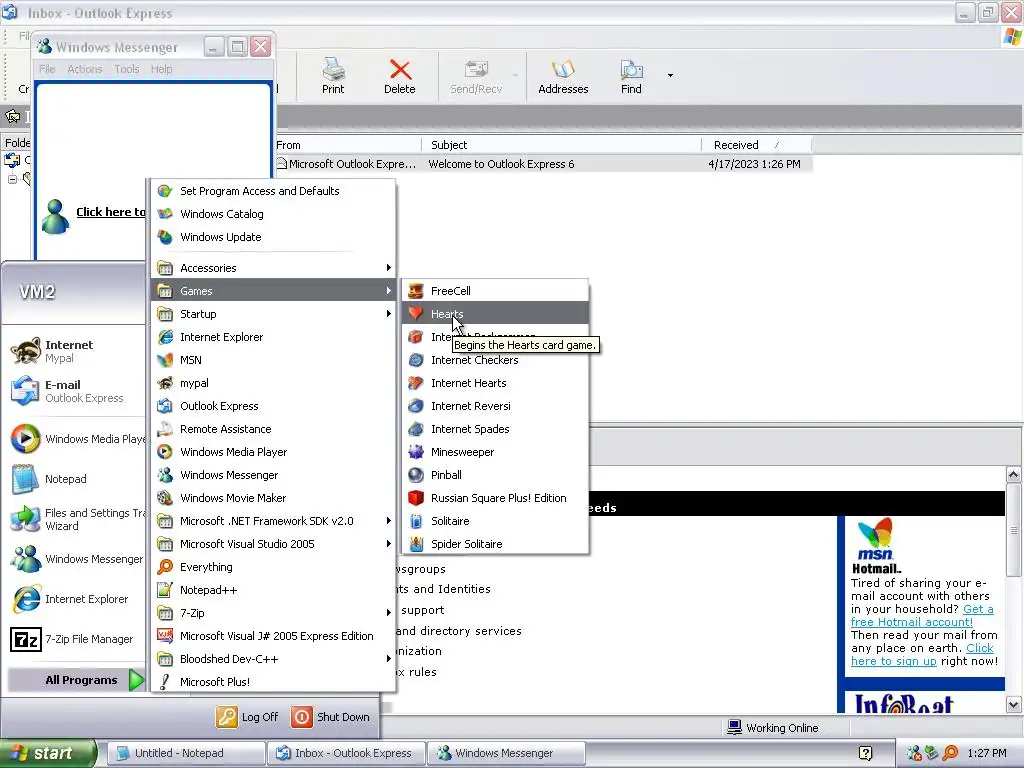
Task: Open pinned Internet Mypal in Start menu
Action: click(75, 351)
